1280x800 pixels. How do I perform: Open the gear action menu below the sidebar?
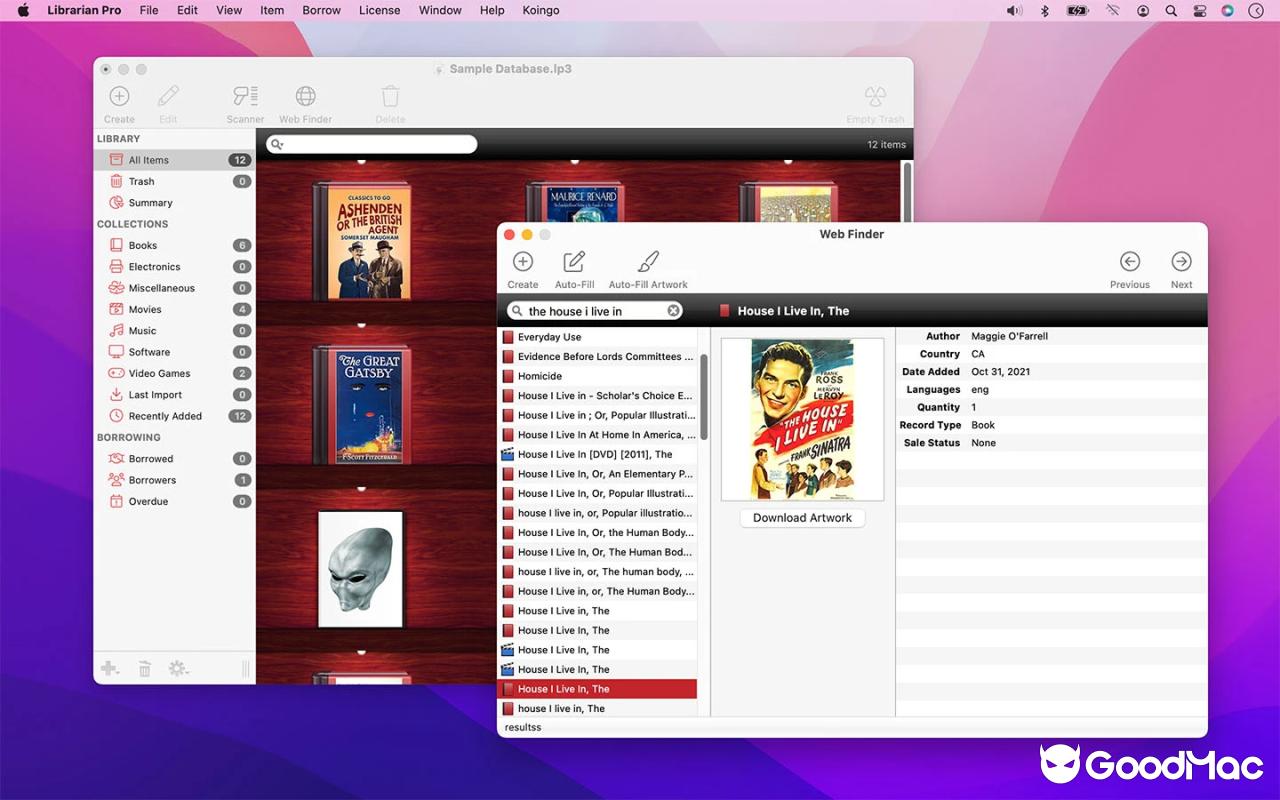coord(178,668)
